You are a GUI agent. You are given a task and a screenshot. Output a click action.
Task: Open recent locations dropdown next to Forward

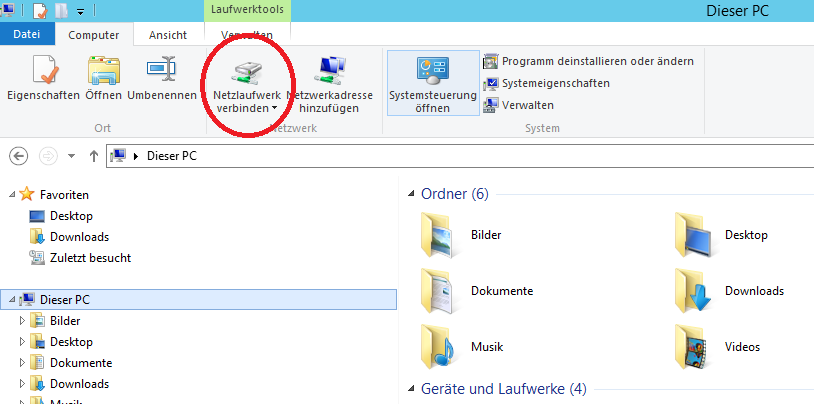coord(71,156)
